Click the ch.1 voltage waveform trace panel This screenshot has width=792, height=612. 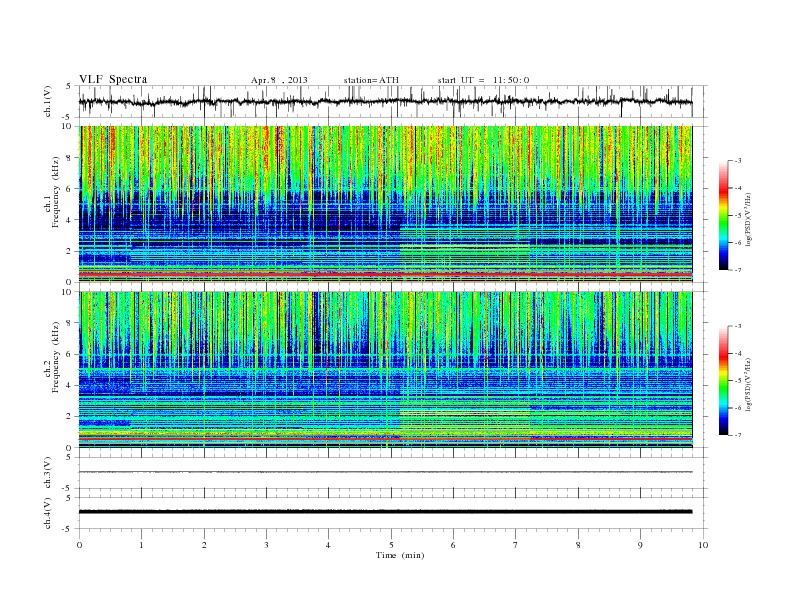point(393,101)
